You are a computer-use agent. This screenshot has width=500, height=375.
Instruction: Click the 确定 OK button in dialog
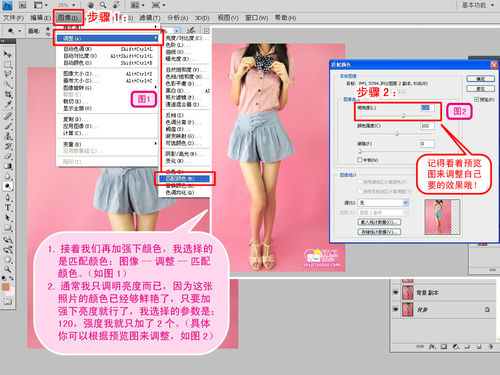click(481, 79)
